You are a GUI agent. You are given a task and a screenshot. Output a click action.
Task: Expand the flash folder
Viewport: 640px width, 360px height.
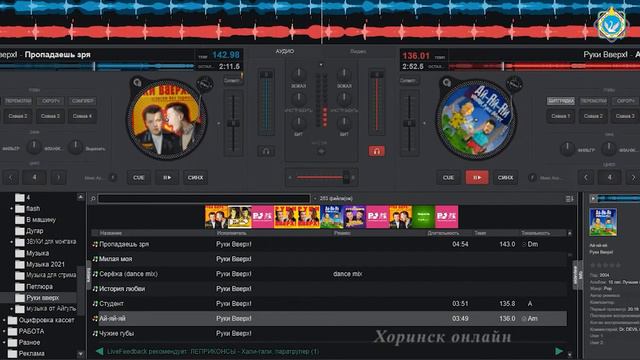11,209
